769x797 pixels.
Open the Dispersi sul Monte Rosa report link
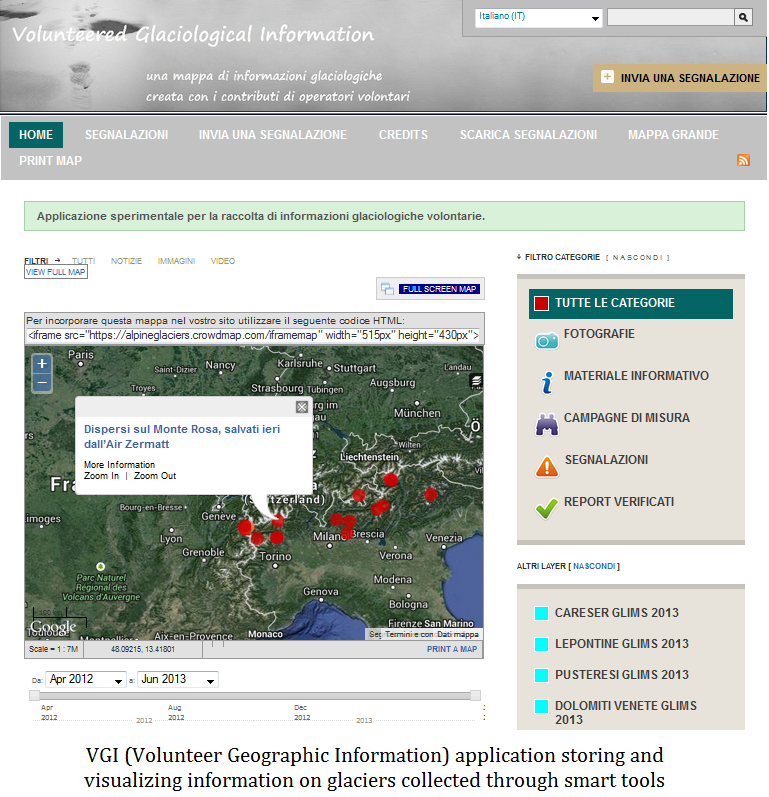[182, 437]
